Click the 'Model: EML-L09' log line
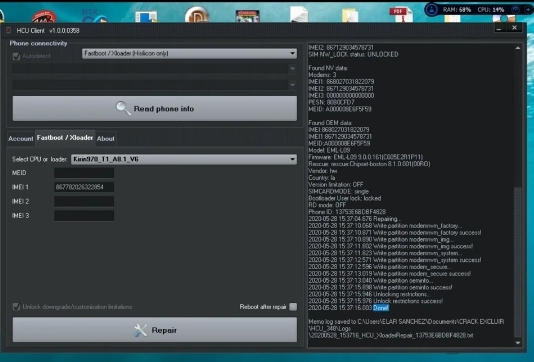 [x=329, y=150]
